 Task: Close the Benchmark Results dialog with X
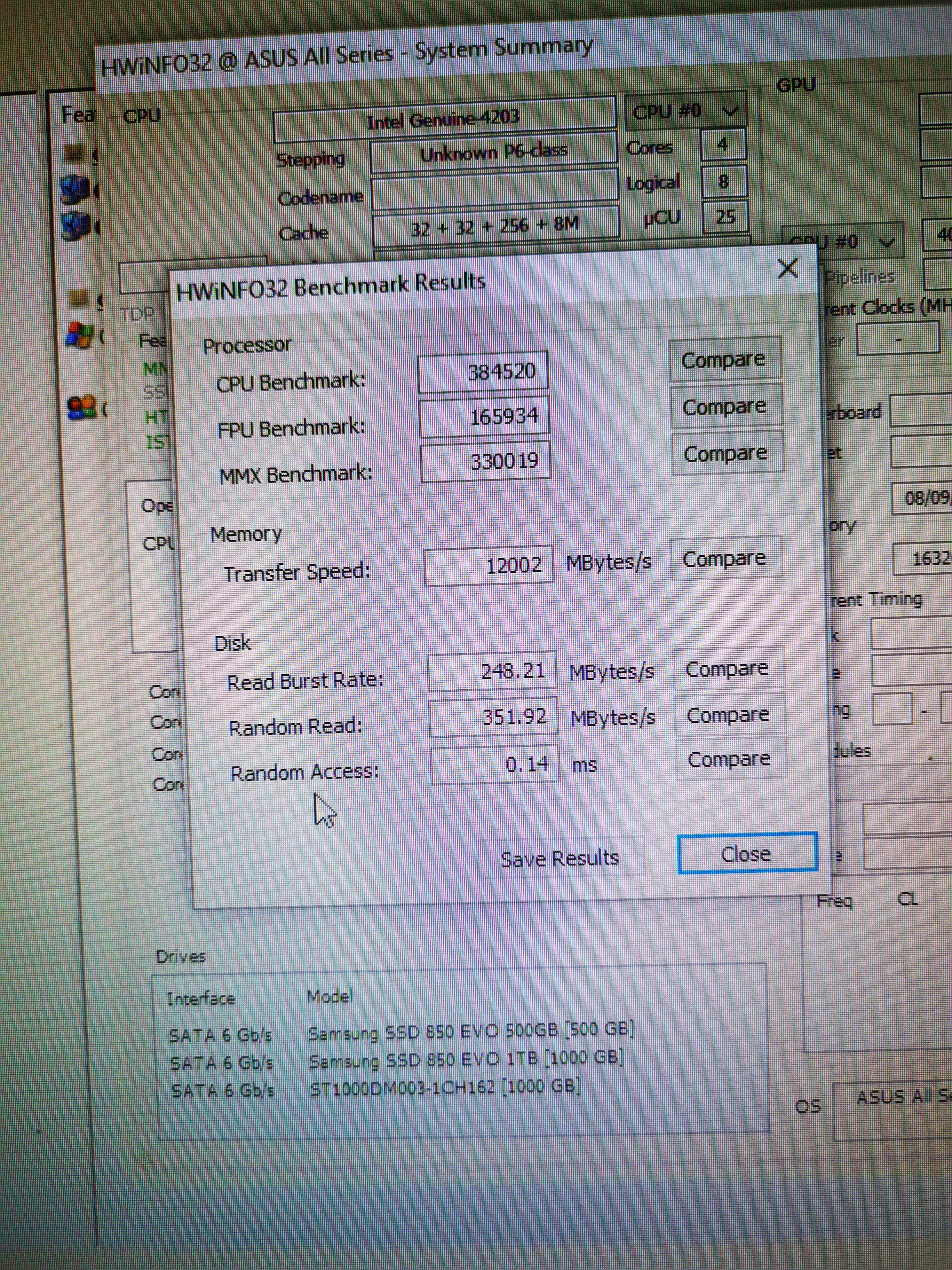tap(787, 268)
